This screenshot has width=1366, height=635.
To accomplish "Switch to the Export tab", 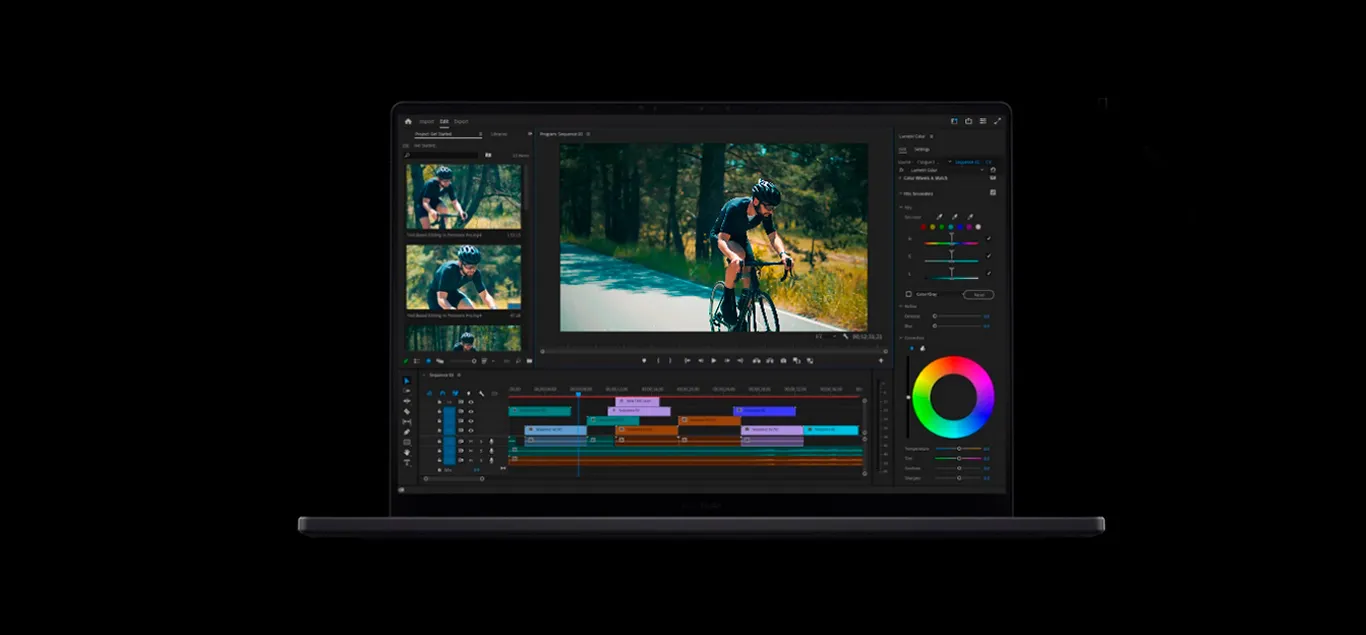I will pos(461,121).
